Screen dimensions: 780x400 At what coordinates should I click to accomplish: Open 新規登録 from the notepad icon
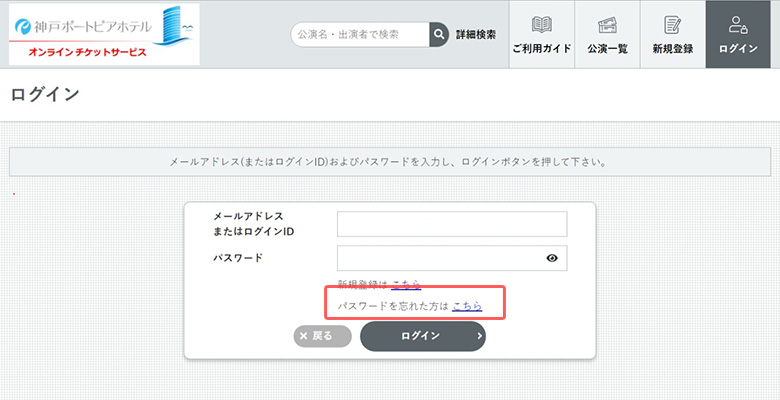pyautogui.click(x=673, y=34)
